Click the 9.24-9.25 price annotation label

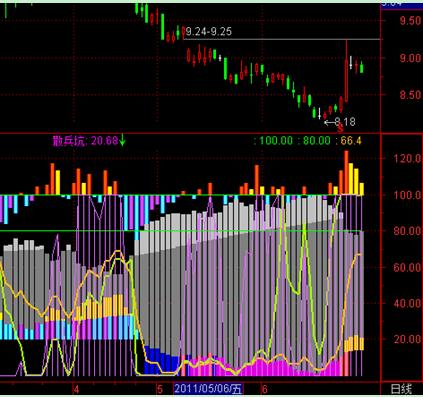(209, 32)
